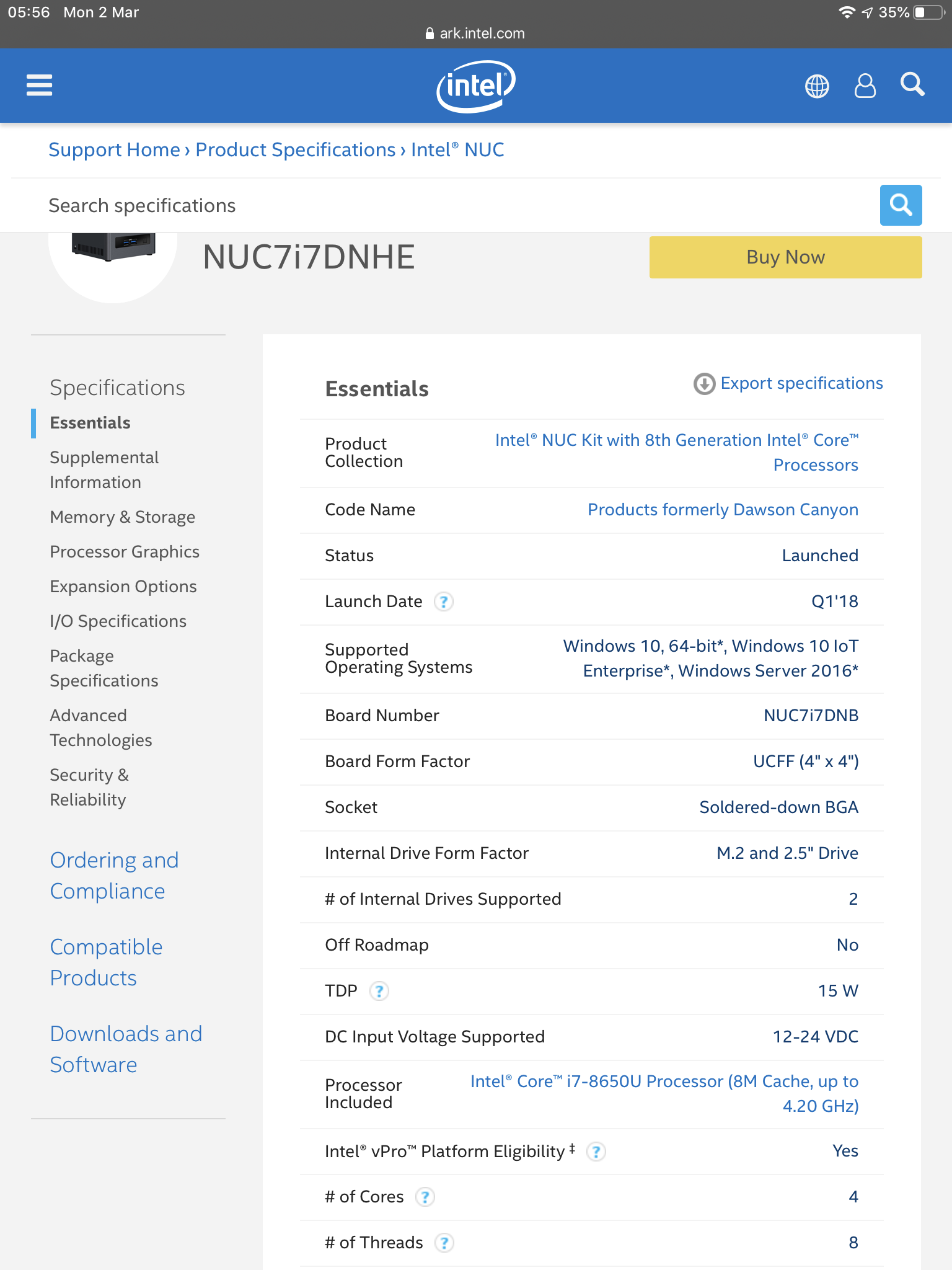This screenshot has height=1270, width=952.
Task: Tap the Wi-Fi status icon
Action: [x=847, y=12]
